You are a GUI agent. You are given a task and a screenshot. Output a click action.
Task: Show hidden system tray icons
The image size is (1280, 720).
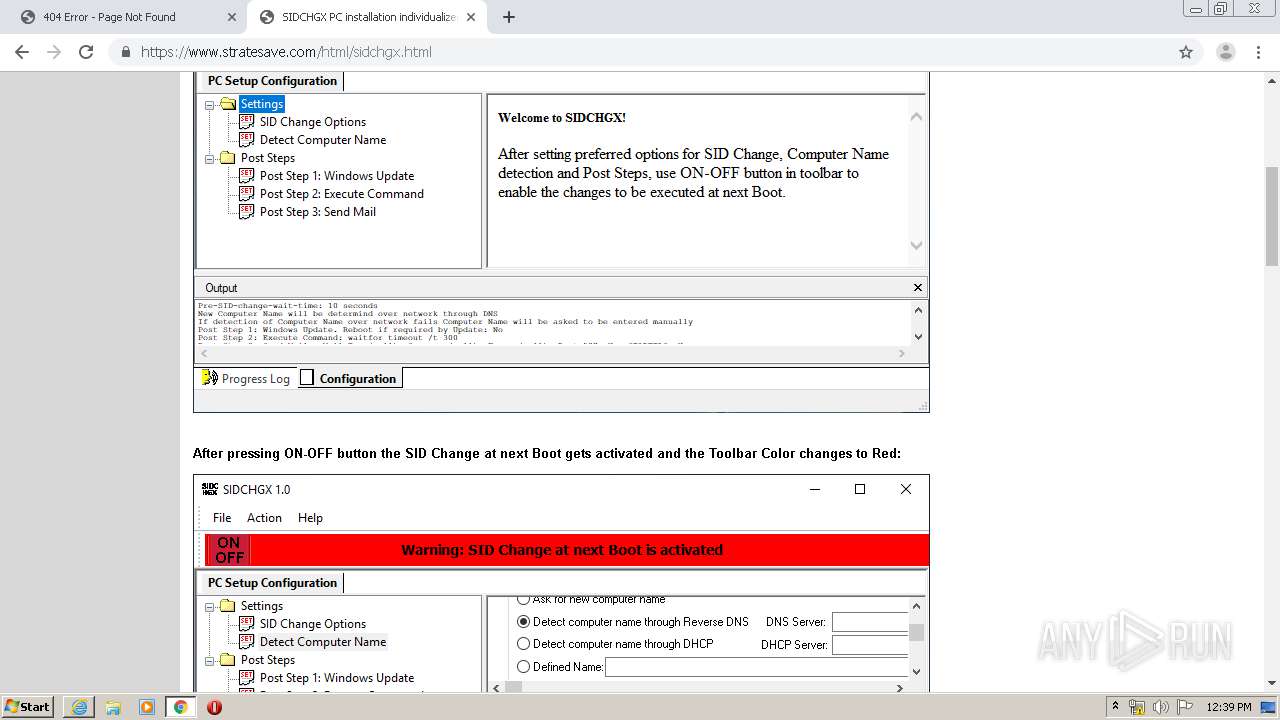(x=1115, y=707)
